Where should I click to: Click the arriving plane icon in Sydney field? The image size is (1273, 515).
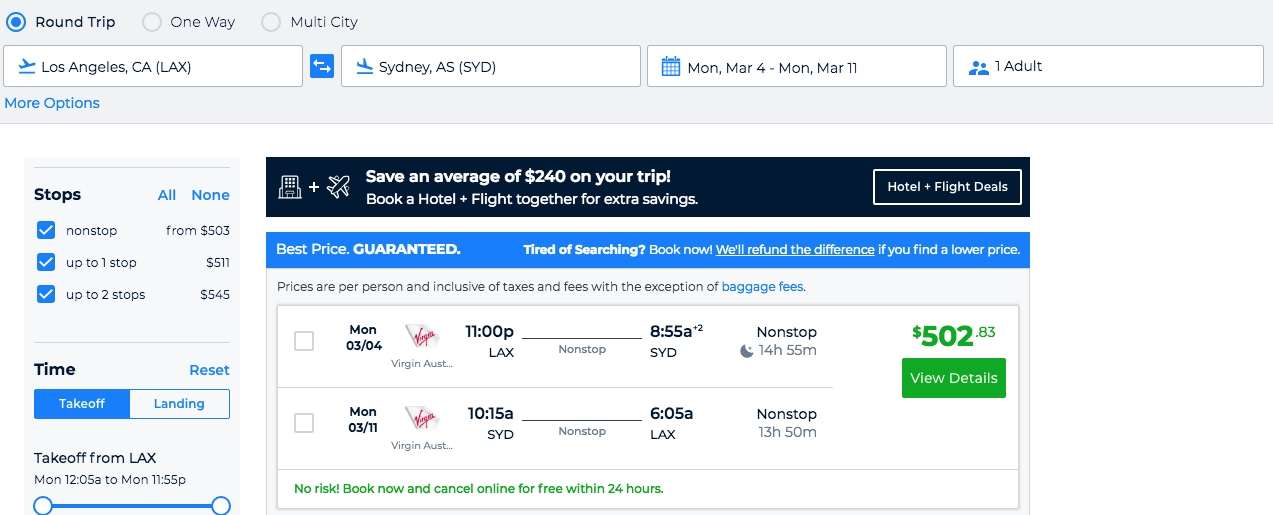[x=363, y=67]
